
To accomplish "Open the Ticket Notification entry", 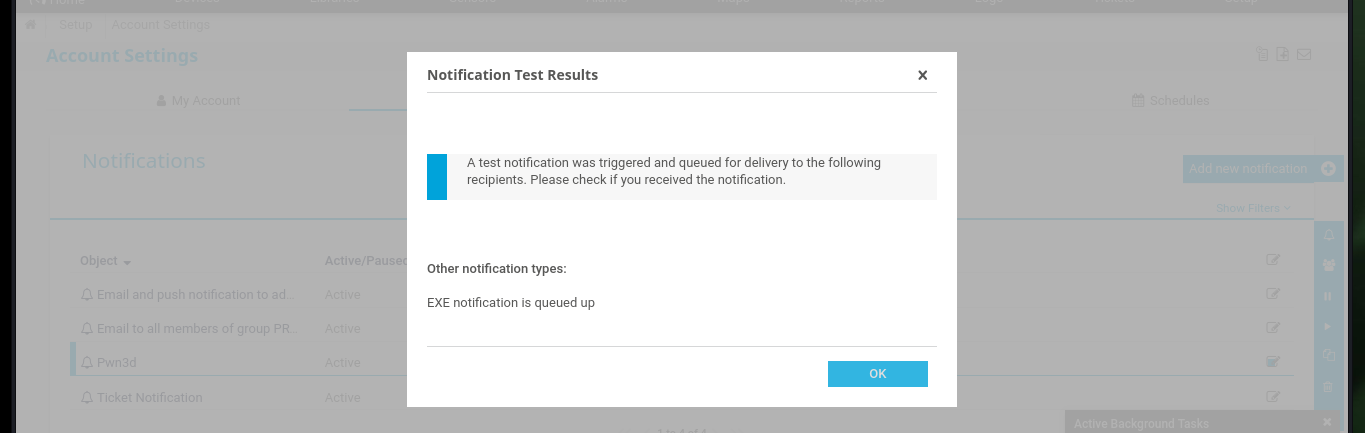I will (x=149, y=397).
